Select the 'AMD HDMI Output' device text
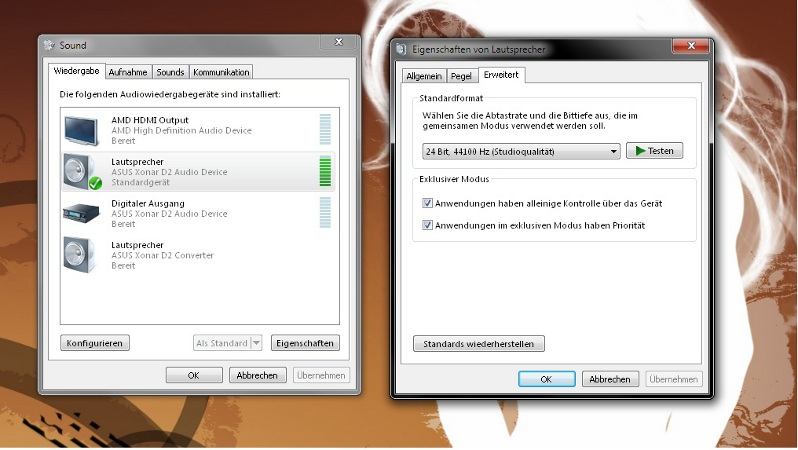This screenshot has width=798, height=450. point(150,120)
